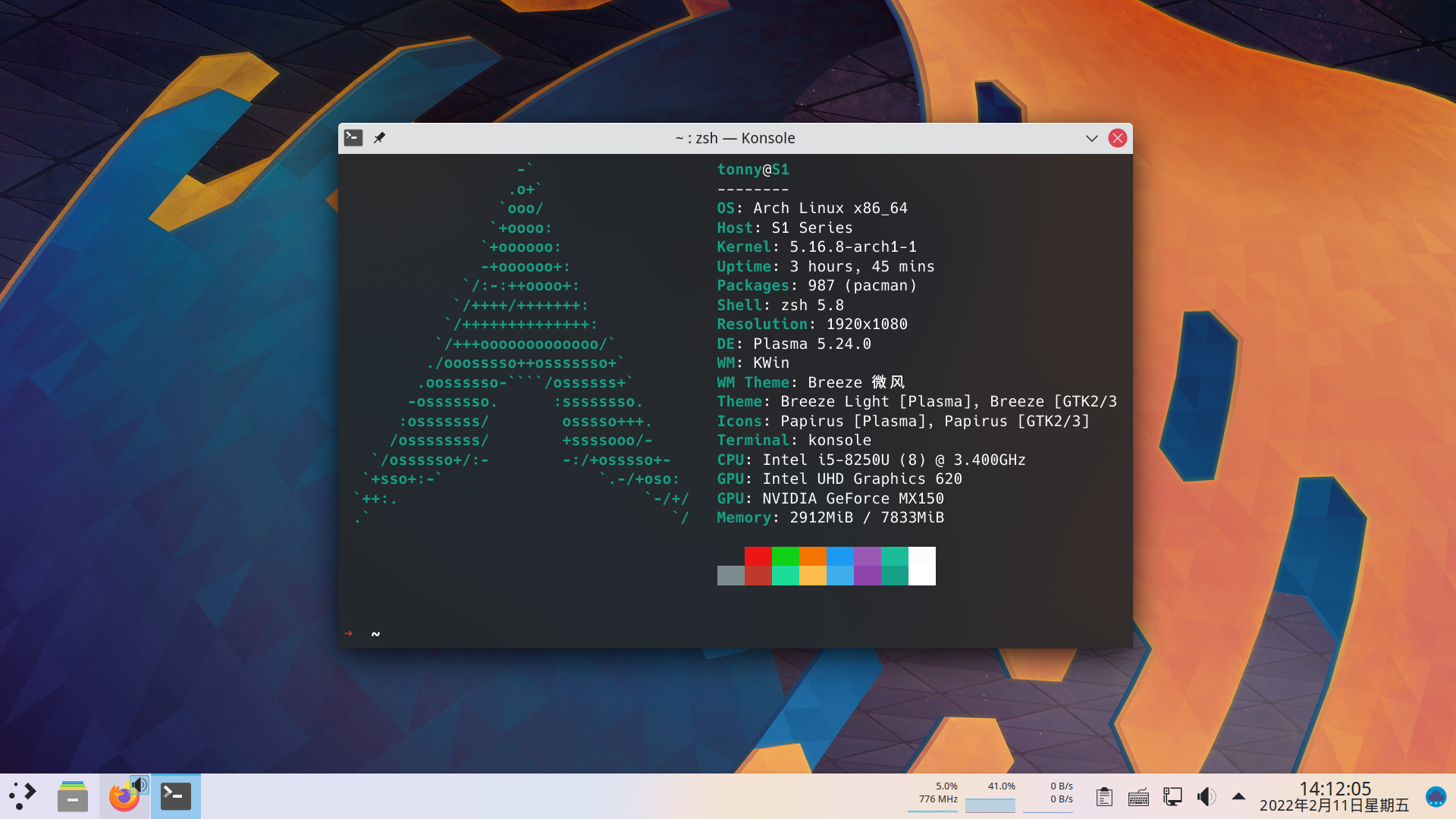This screenshot has height=819, width=1456.
Task: Click the "Icons: Papirus [Plasma]" line
Action: (x=903, y=421)
